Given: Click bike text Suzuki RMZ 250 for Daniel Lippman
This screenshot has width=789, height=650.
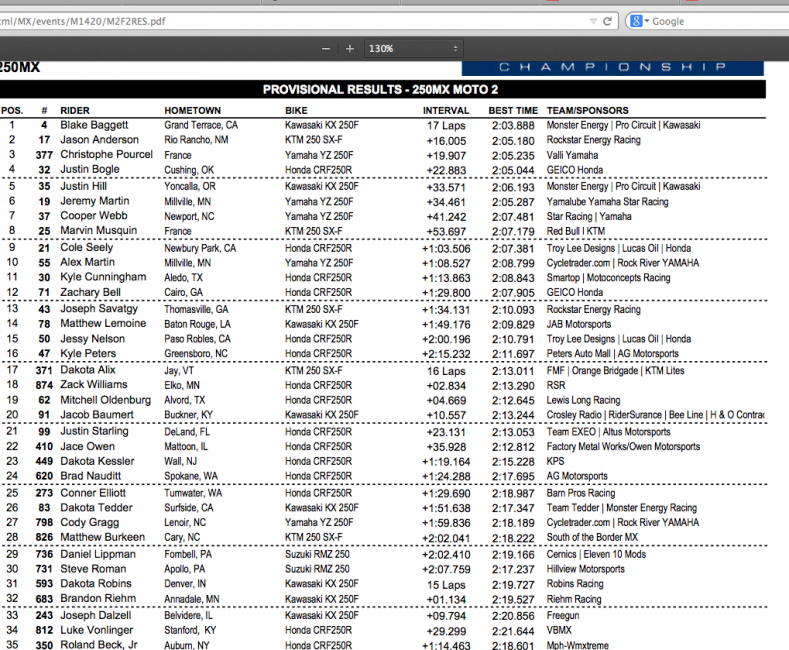Looking at the screenshot, I should (317, 554).
